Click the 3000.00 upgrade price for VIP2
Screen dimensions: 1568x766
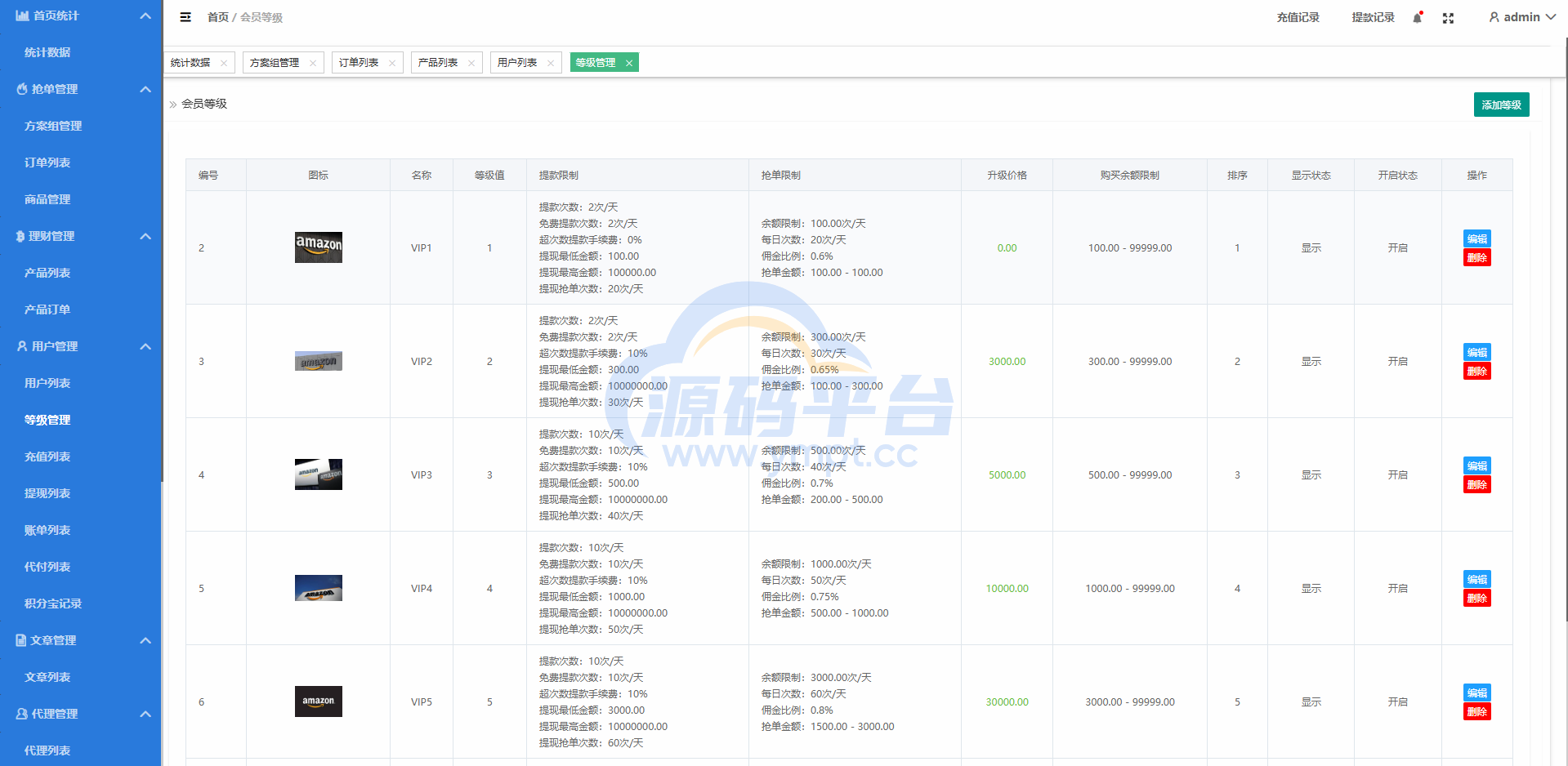click(x=1007, y=362)
